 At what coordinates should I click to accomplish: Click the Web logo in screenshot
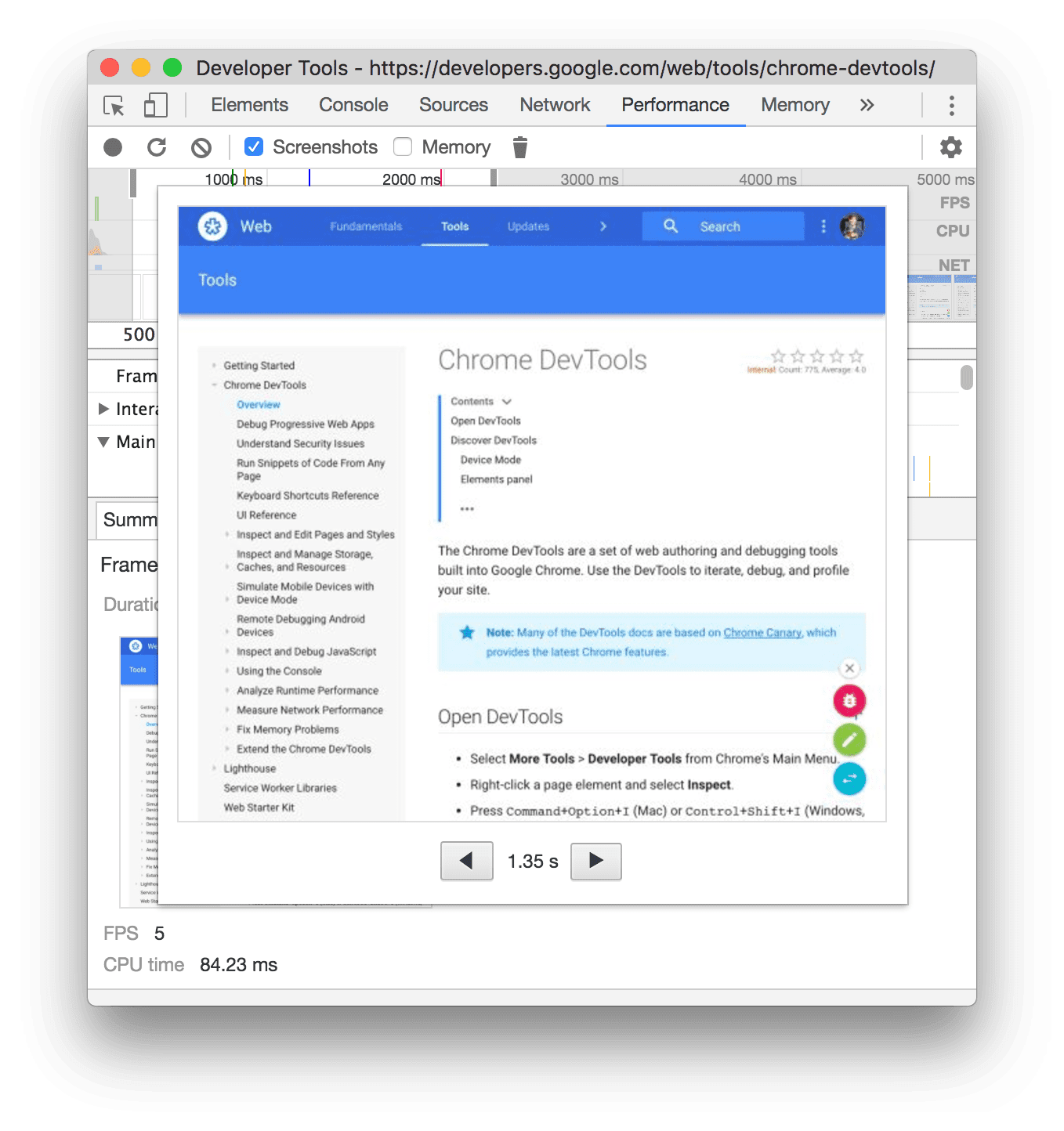click(x=212, y=226)
